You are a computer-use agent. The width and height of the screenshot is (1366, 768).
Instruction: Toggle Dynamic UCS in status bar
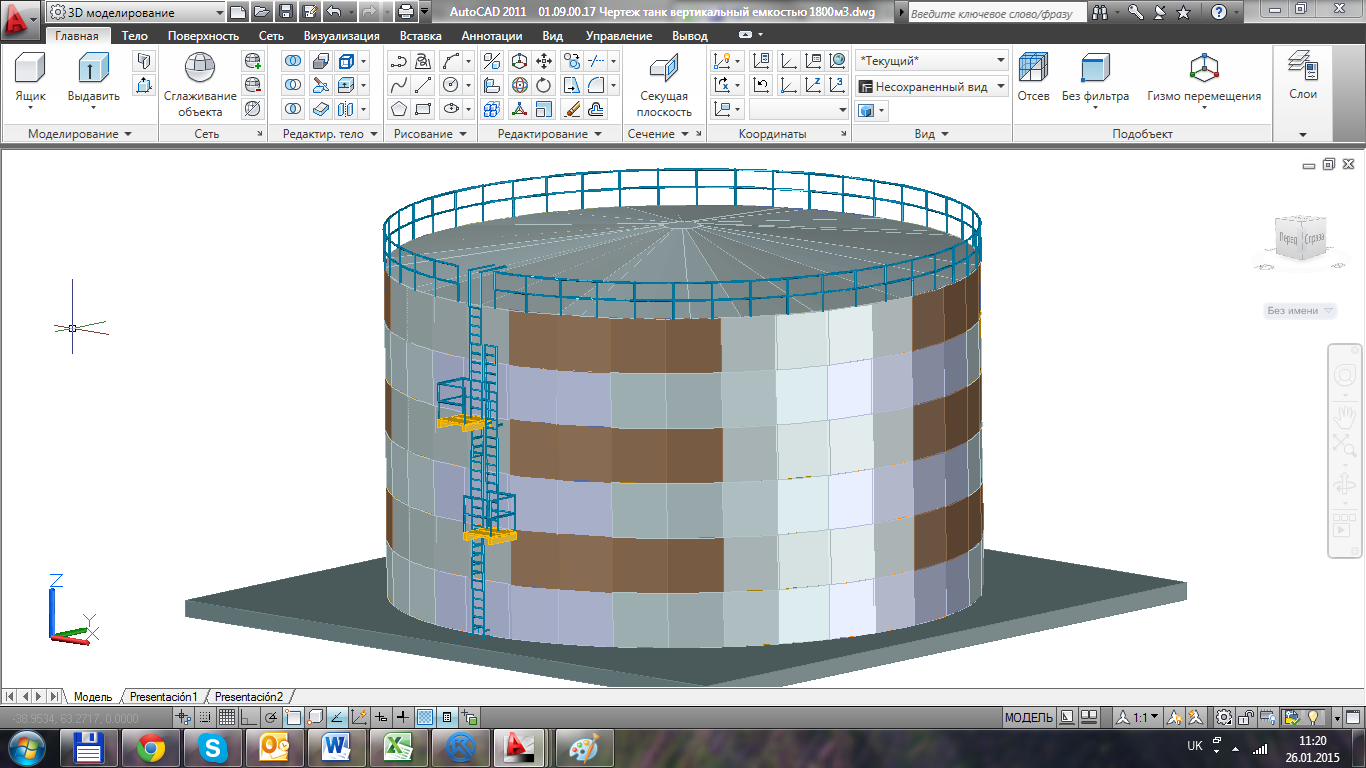coord(359,717)
